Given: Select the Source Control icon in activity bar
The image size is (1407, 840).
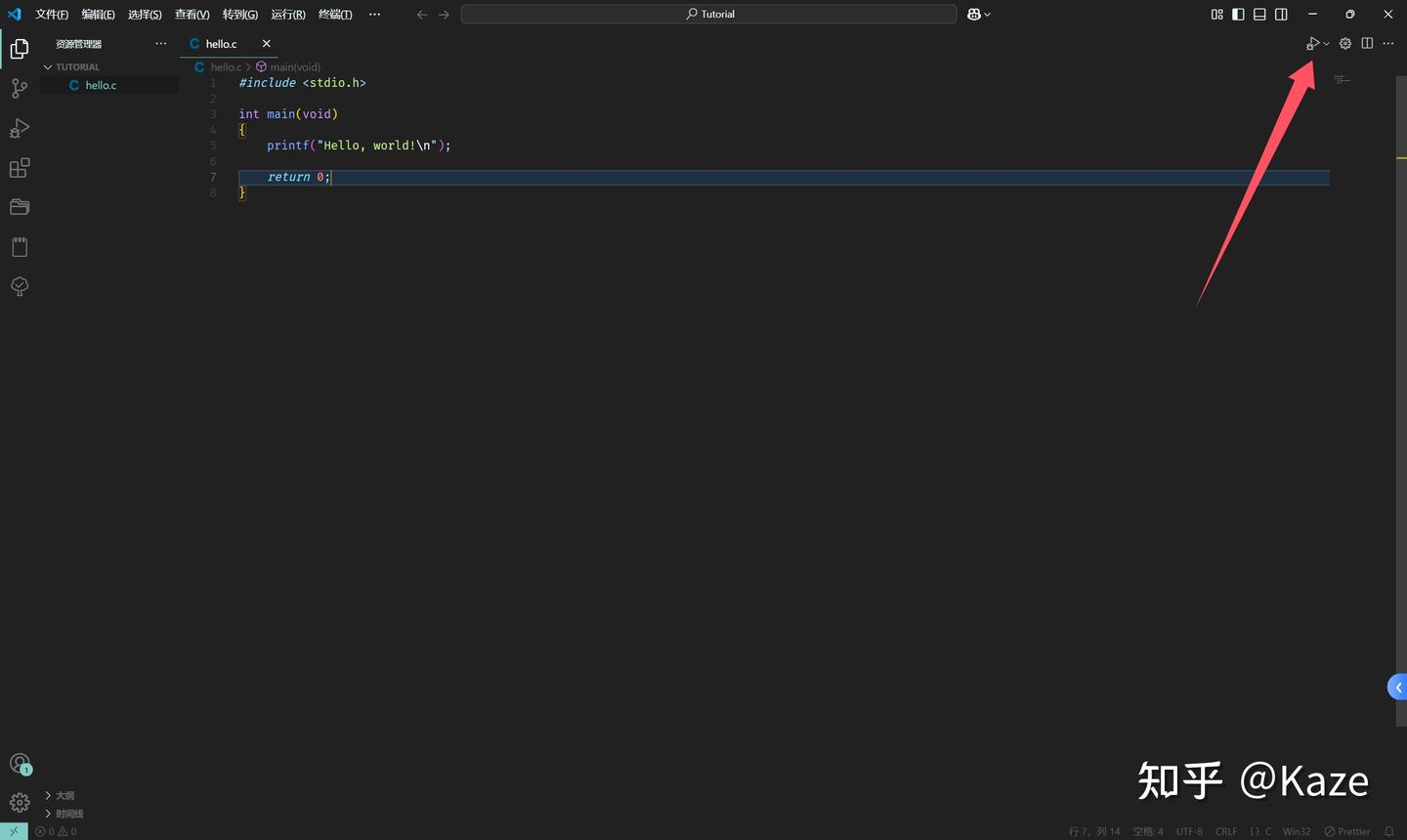Looking at the screenshot, I should 20,88.
